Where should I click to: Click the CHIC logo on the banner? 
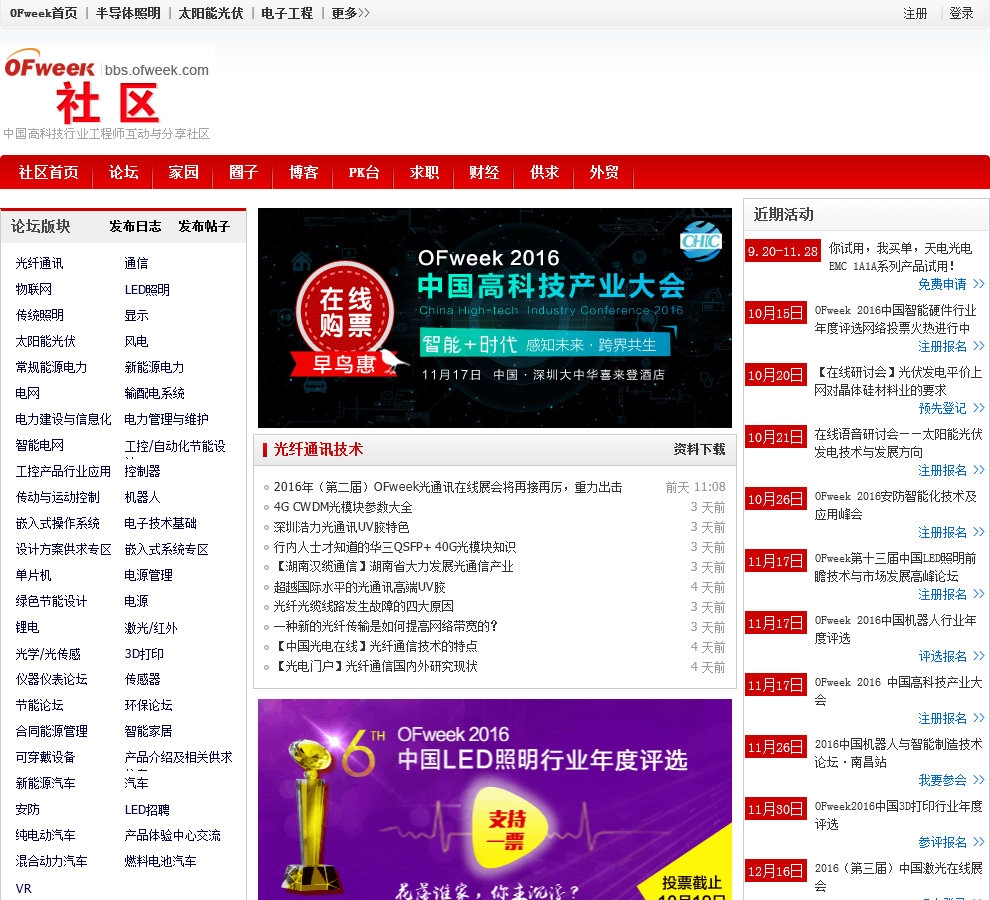[x=700, y=241]
